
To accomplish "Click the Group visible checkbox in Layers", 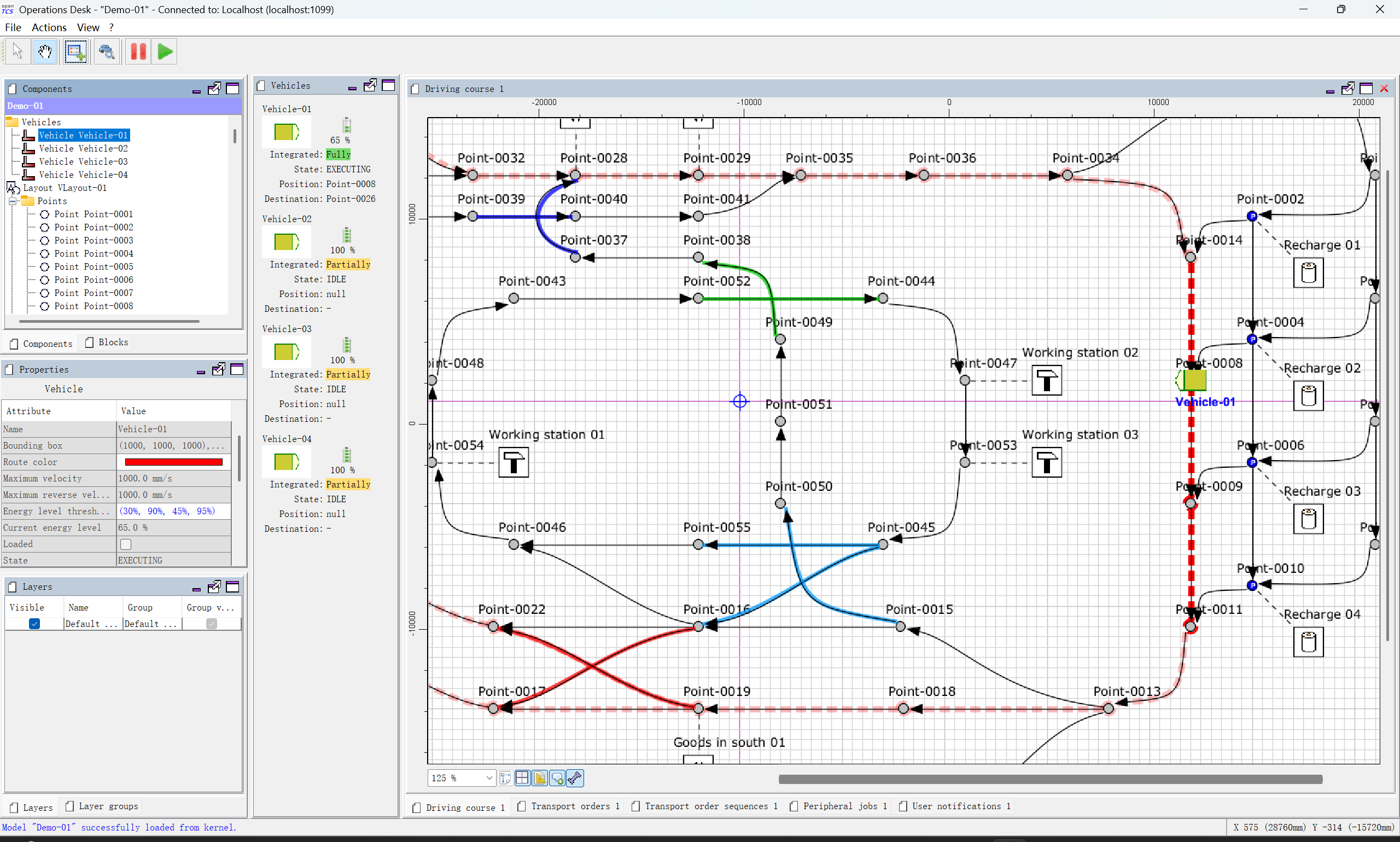I will coord(212,624).
